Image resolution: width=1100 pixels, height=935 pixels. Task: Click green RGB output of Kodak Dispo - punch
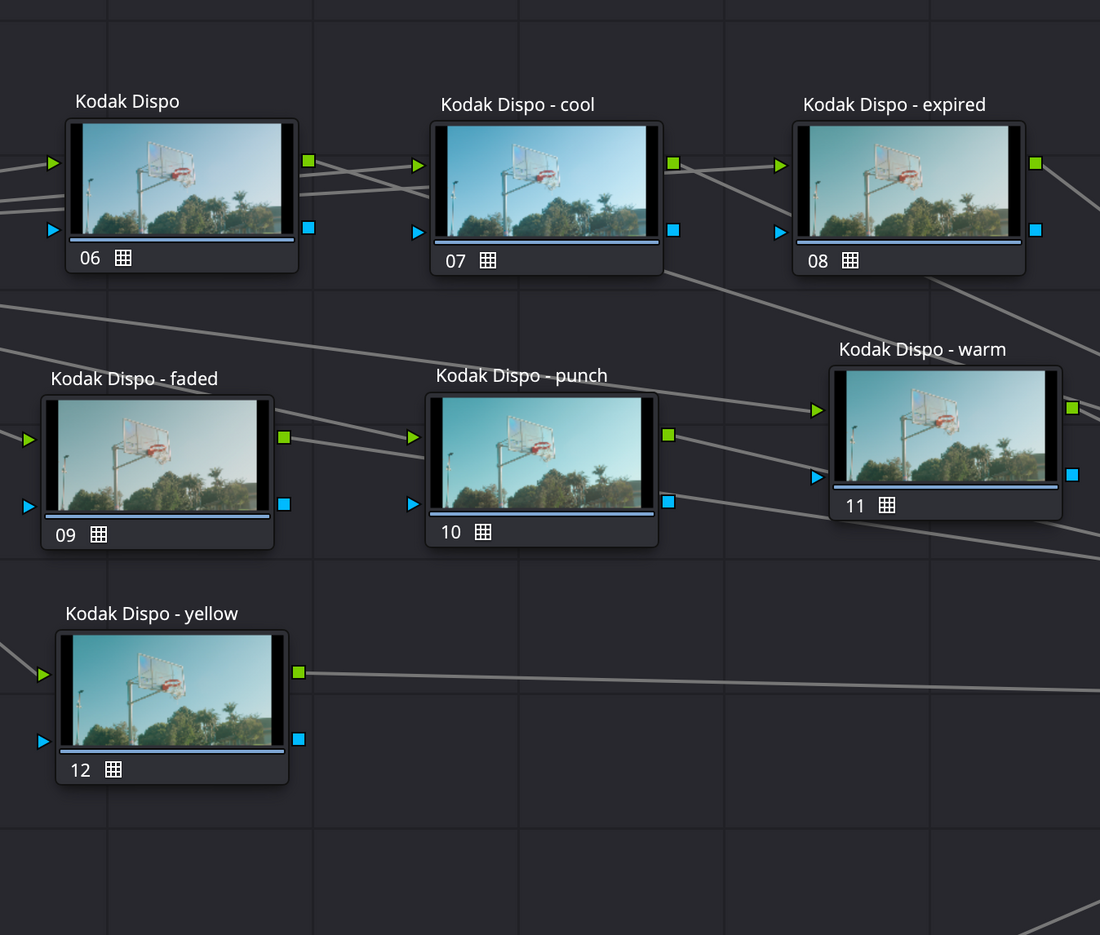click(x=668, y=435)
